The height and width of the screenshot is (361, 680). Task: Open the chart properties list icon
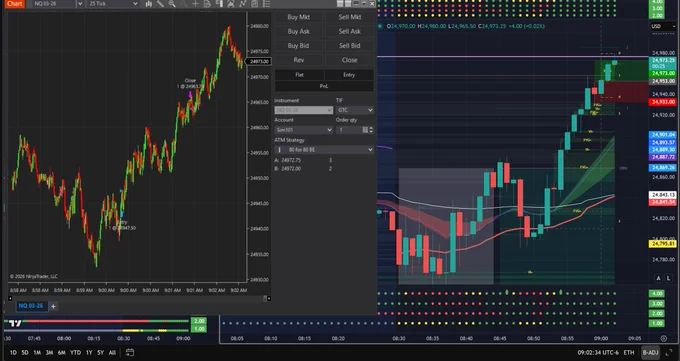tap(266, 4)
